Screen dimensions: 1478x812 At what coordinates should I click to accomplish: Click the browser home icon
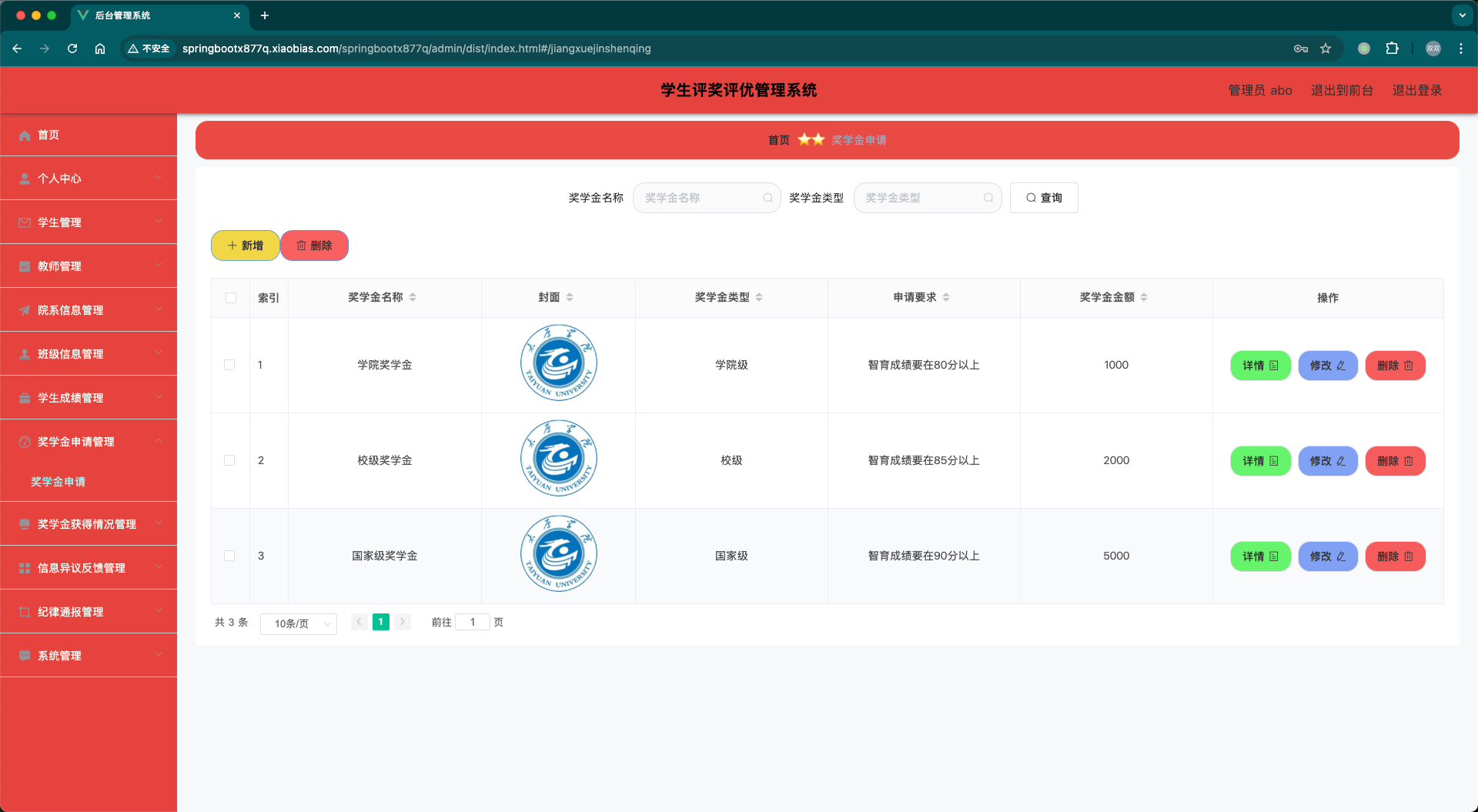point(100,48)
